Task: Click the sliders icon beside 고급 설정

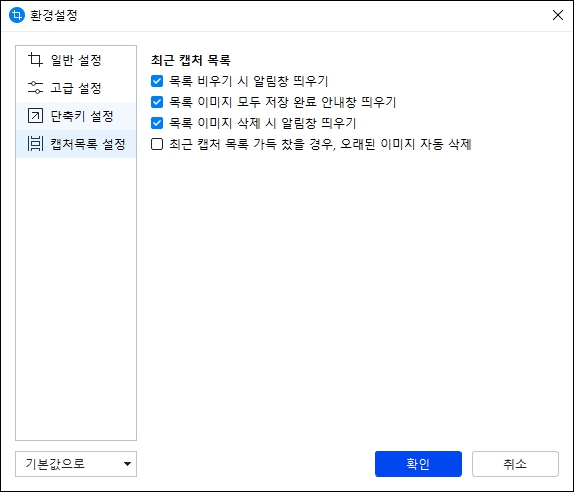Action: tap(35, 88)
